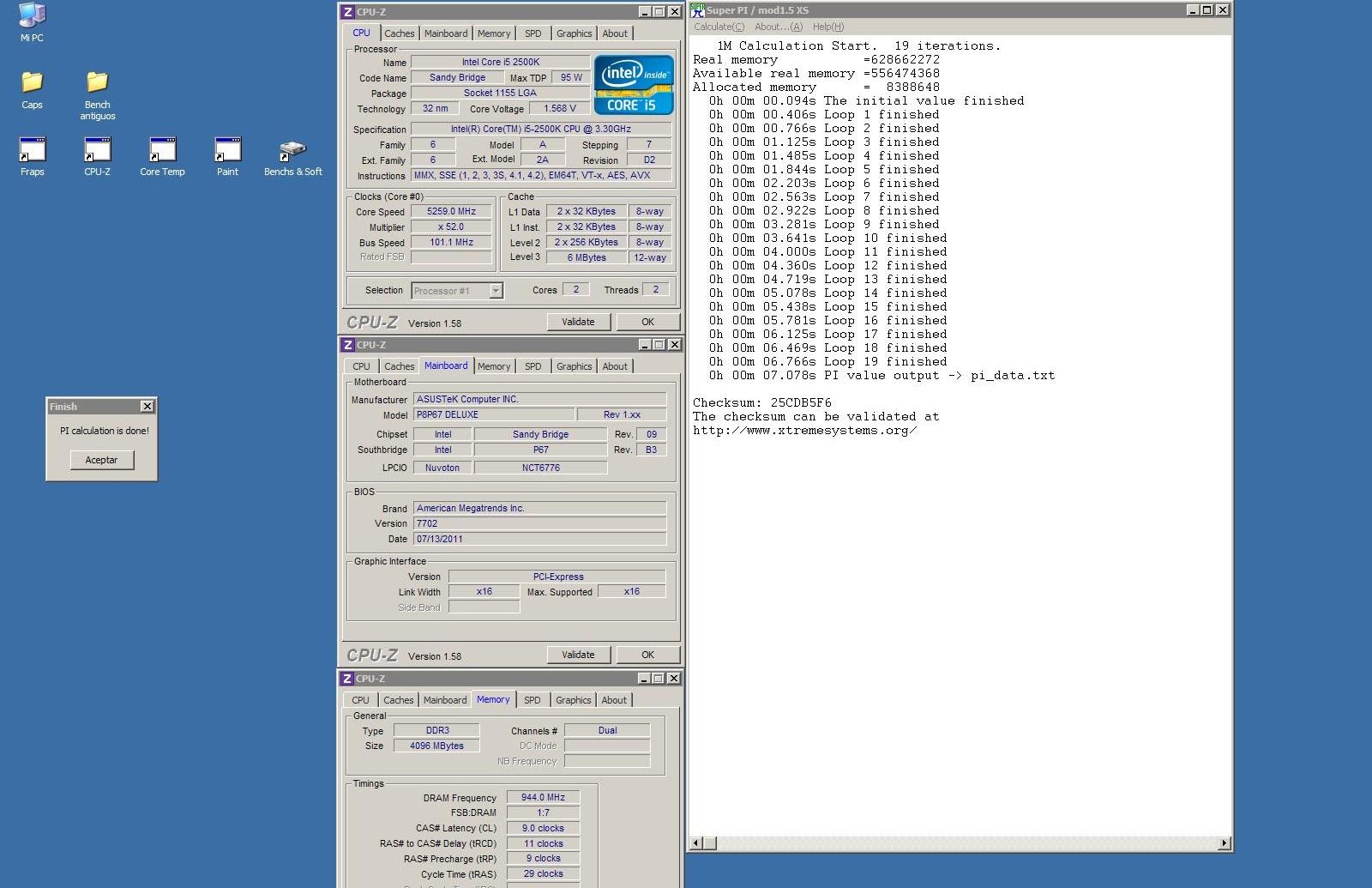
Task: Click Memory CPU-Z window Z icon
Action: (347, 678)
